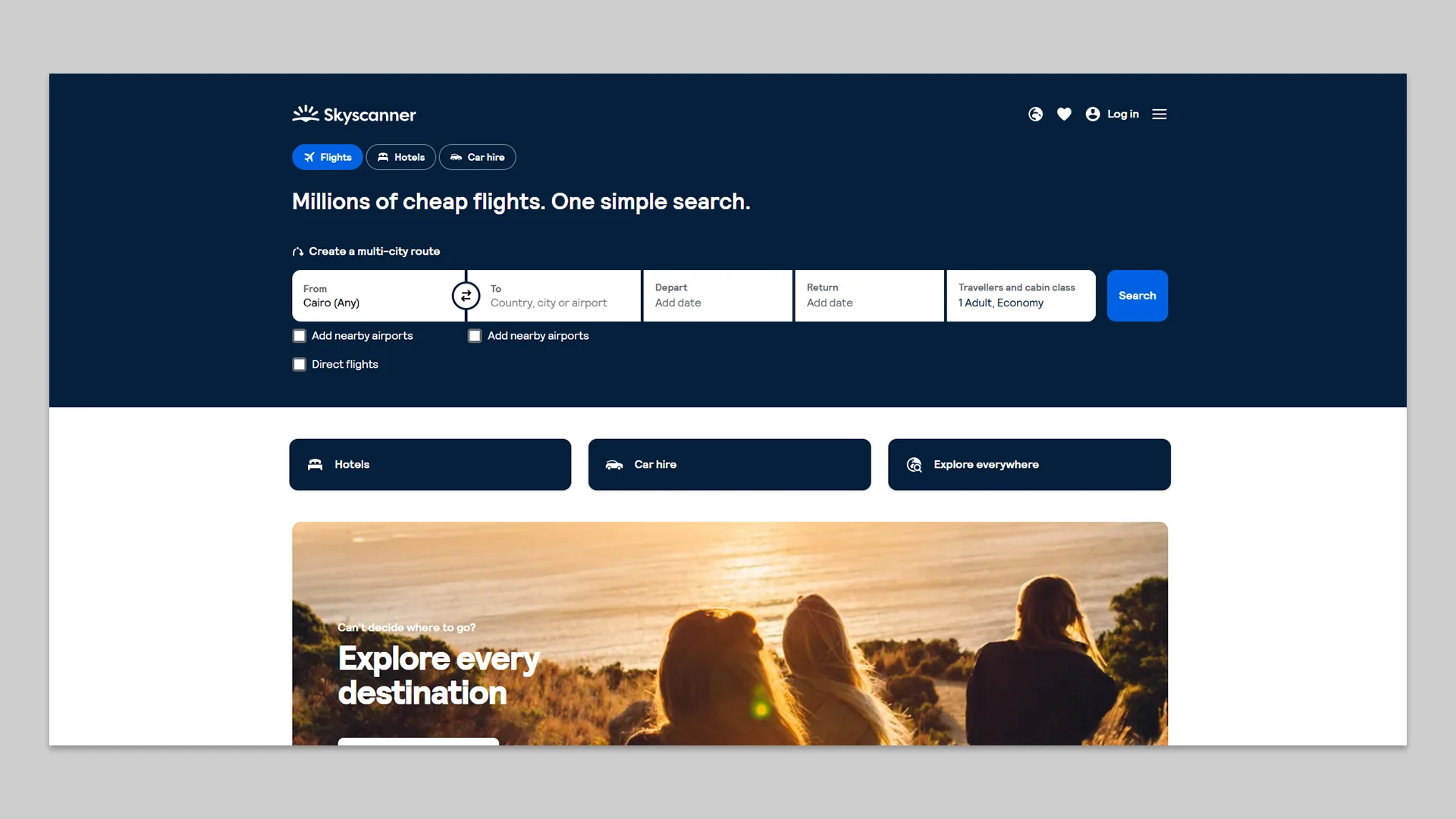Swap origin and destination arrows
The image size is (1456, 819).
pos(466,296)
